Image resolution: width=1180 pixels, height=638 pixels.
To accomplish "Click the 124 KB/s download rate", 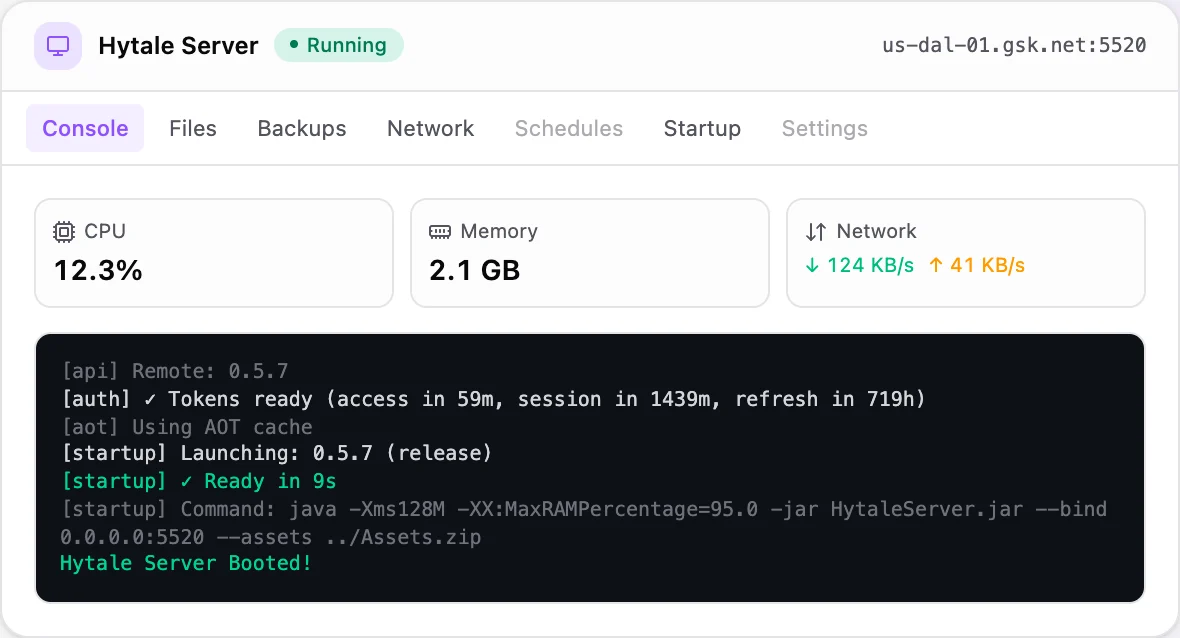I will pyautogui.click(x=871, y=265).
